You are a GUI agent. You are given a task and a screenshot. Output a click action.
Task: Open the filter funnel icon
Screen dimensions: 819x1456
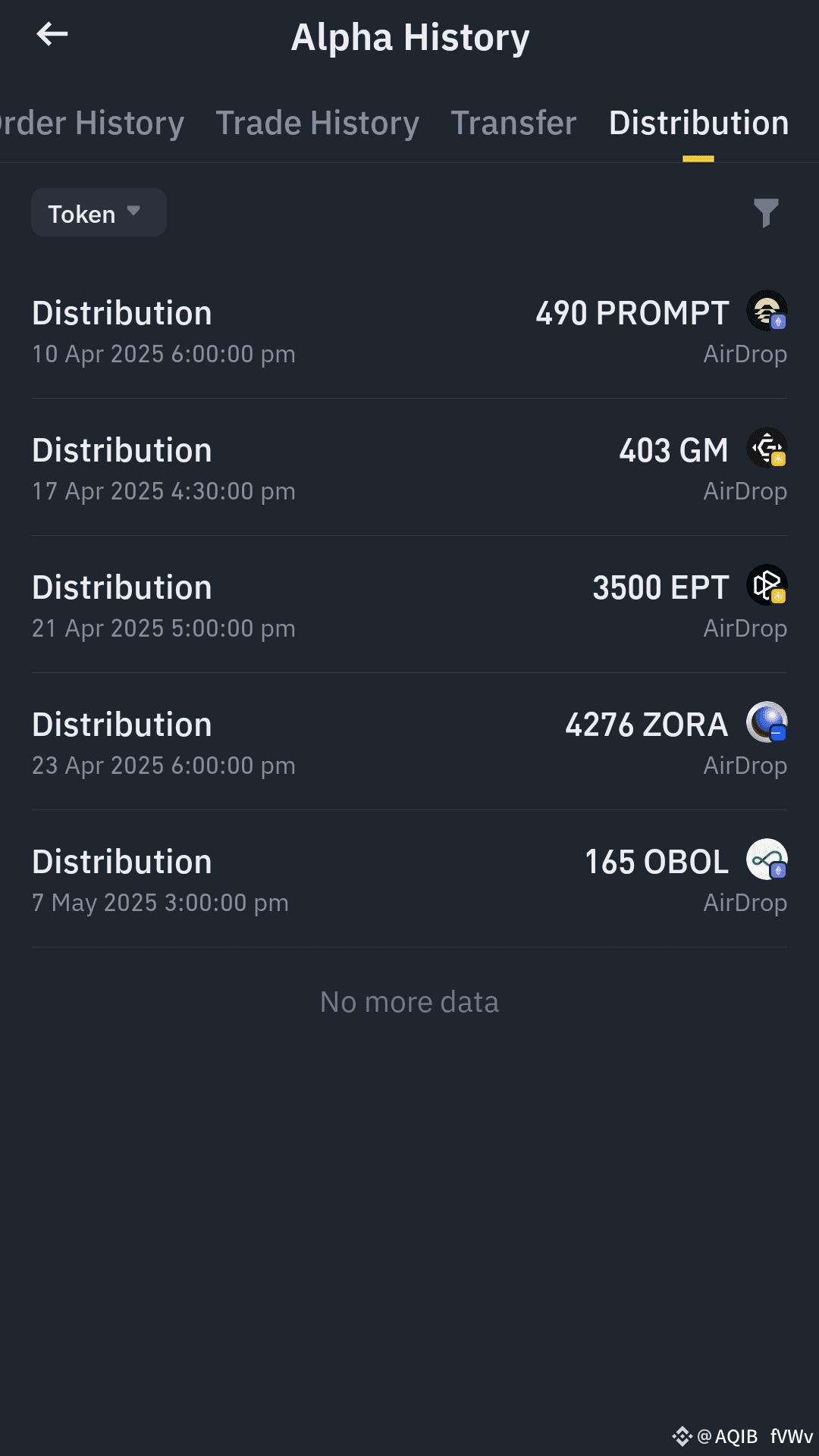[766, 213]
